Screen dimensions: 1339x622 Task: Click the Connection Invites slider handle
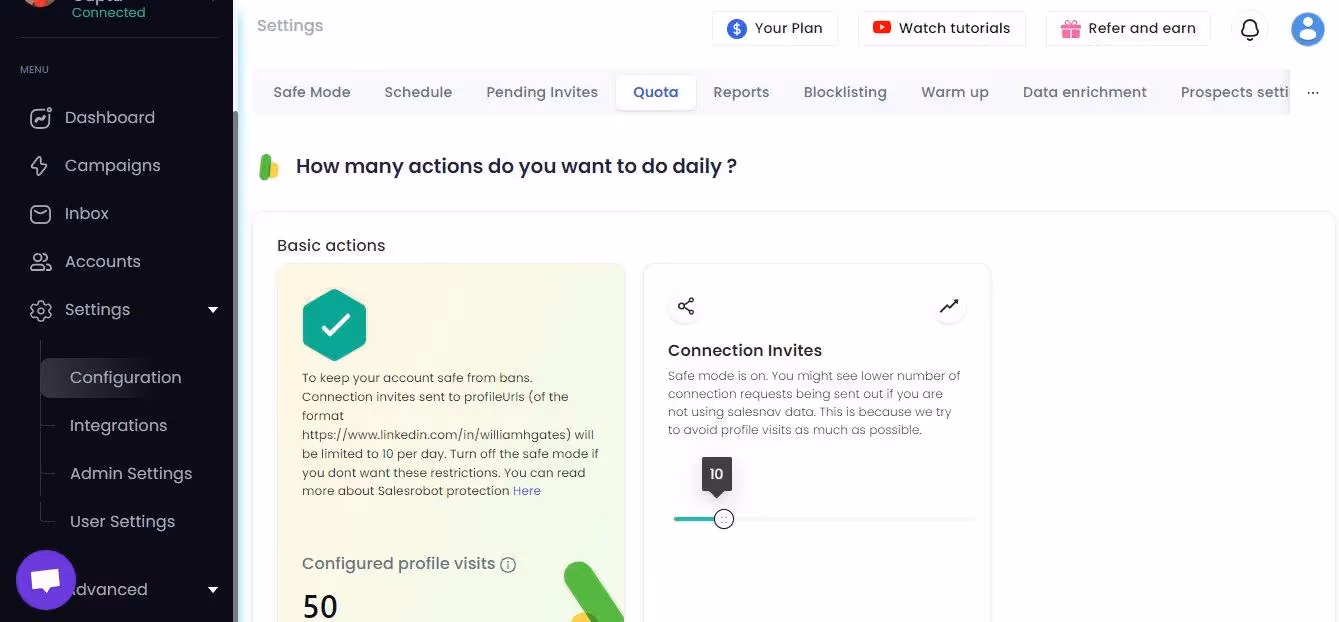click(723, 518)
